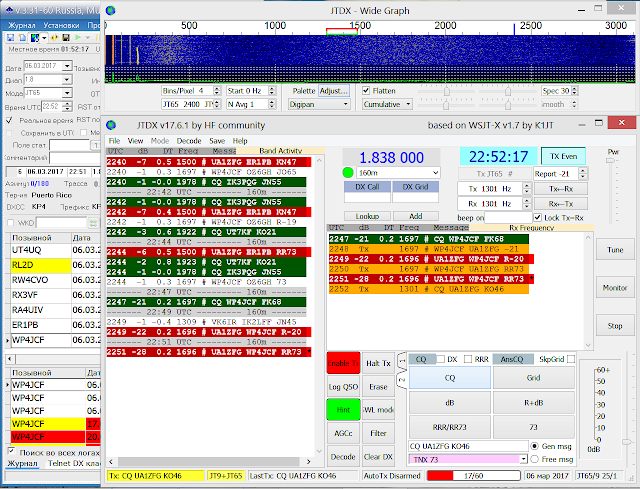Screen dimensions: 640x489
Task: Click the audio level slider beside the dB meter
Action: pyautogui.click(x=627, y=442)
